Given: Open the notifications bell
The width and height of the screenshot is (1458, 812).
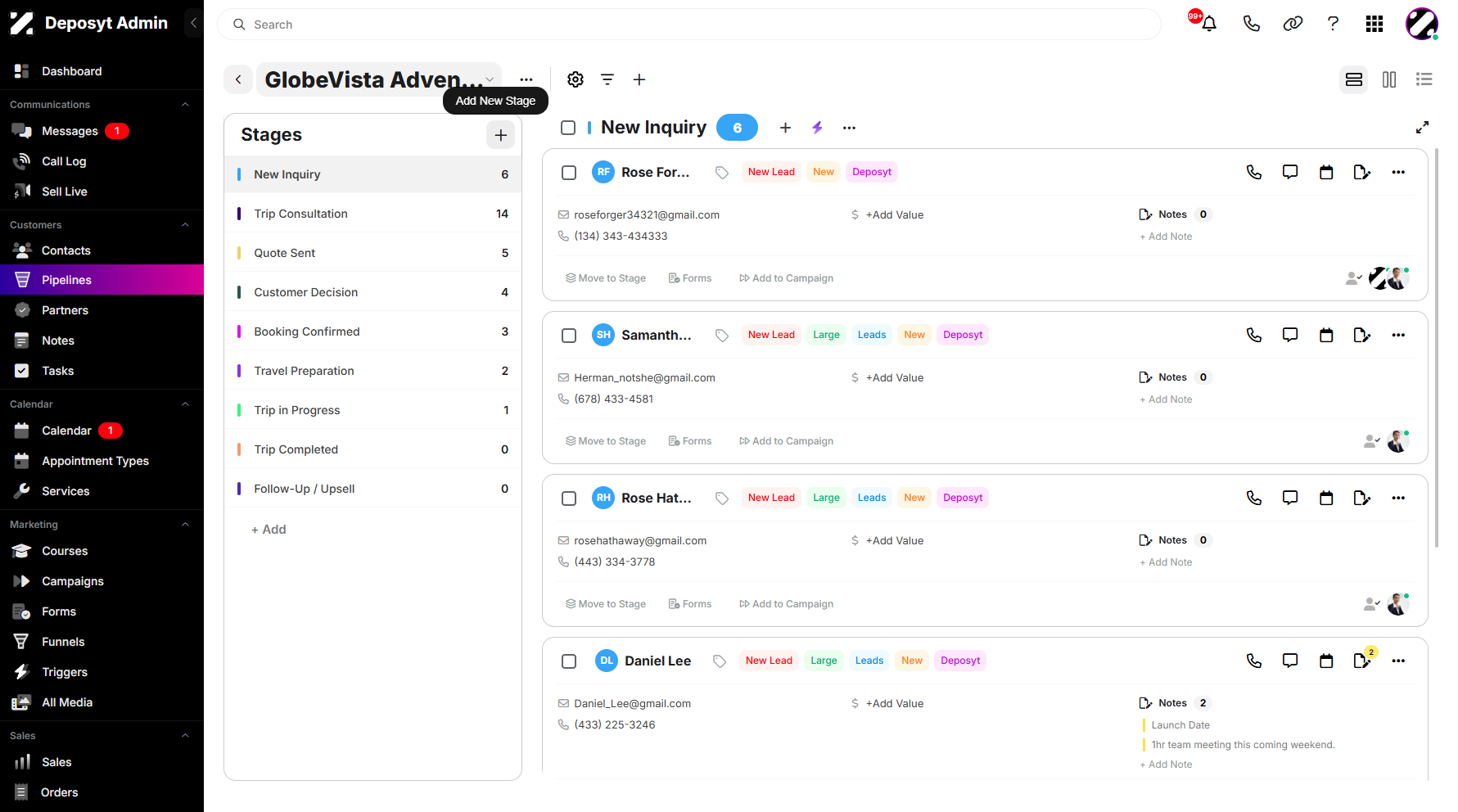Looking at the screenshot, I should click(x=1208, y=24).
